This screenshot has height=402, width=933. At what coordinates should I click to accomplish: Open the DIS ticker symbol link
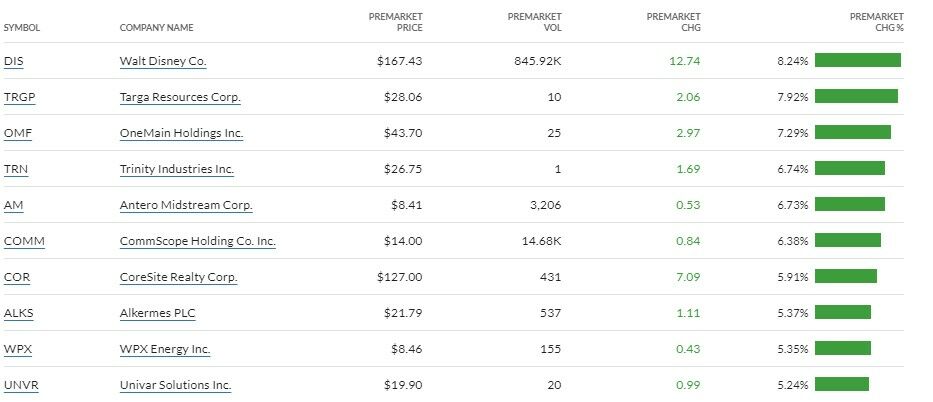pyautogui.click(x=14, y=61)
